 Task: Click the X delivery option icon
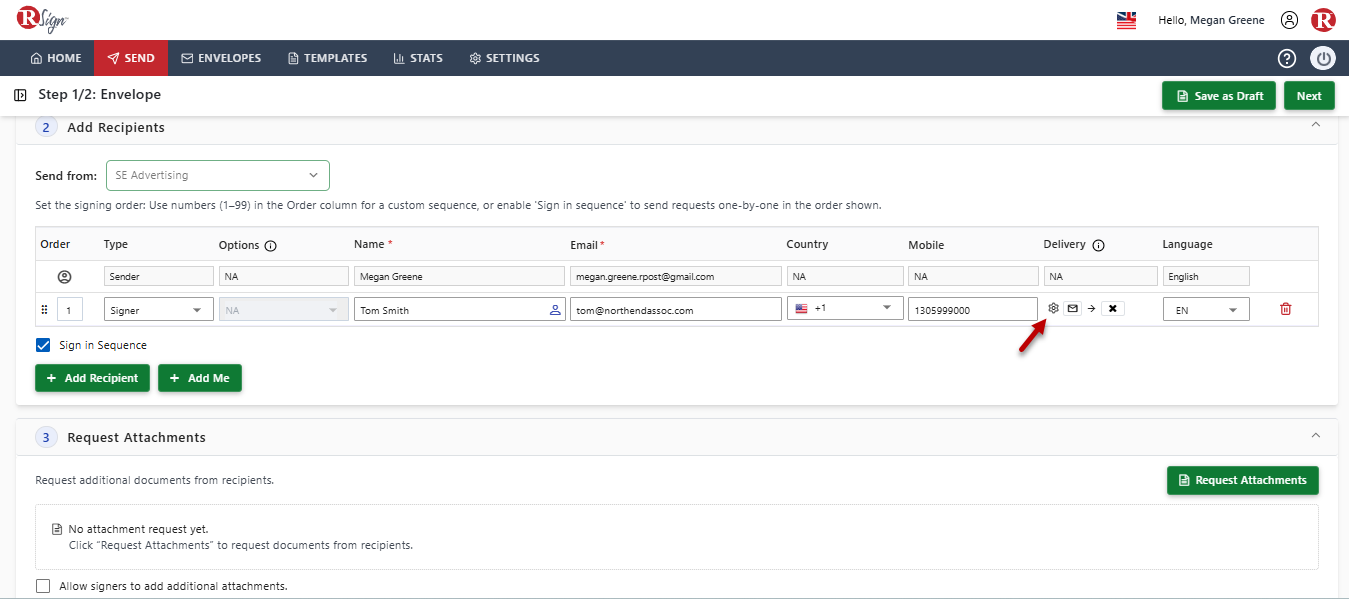pos(1112,308)
